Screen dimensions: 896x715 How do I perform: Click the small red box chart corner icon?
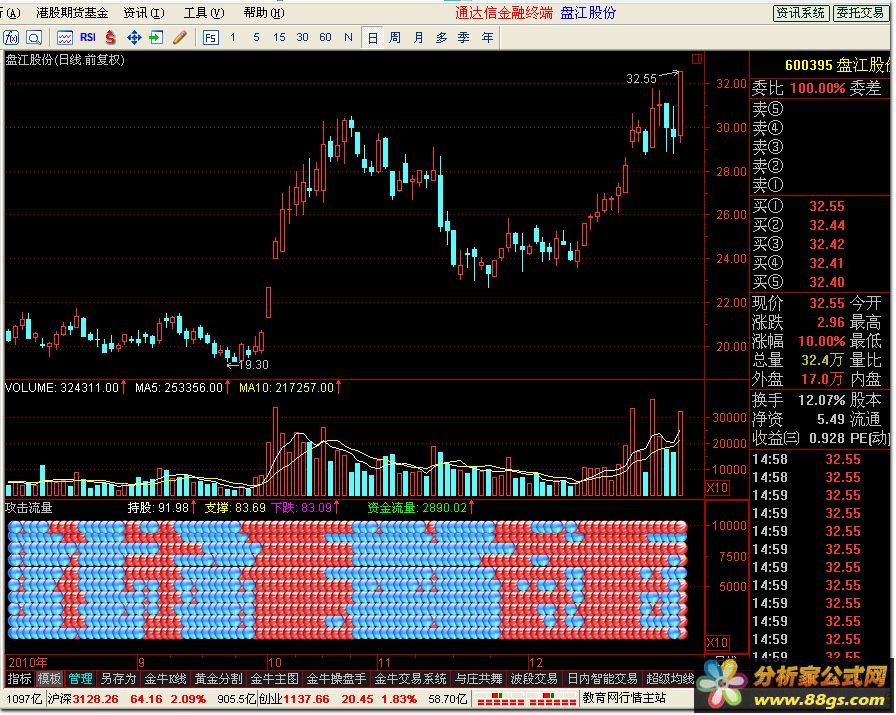coord(697,59)
